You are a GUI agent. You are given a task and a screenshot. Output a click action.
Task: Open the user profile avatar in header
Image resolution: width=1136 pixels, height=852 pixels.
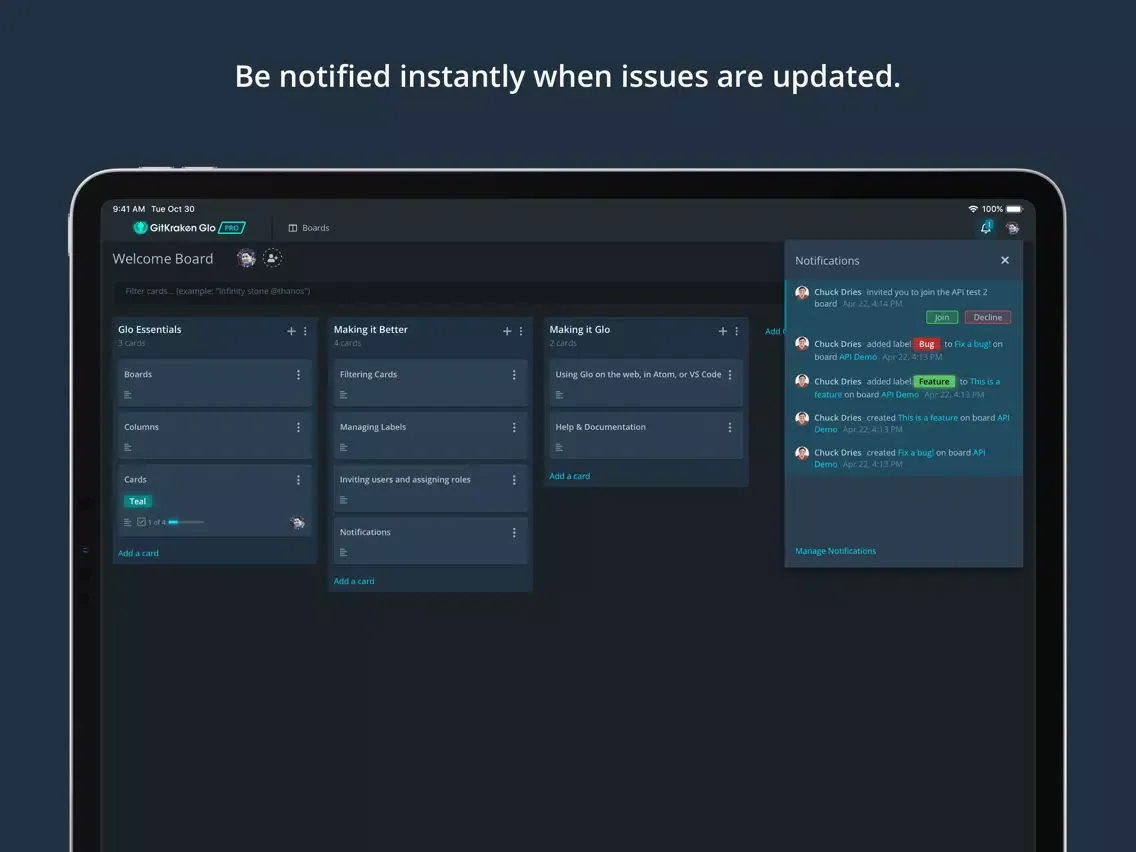click(x=1012, y=228)
